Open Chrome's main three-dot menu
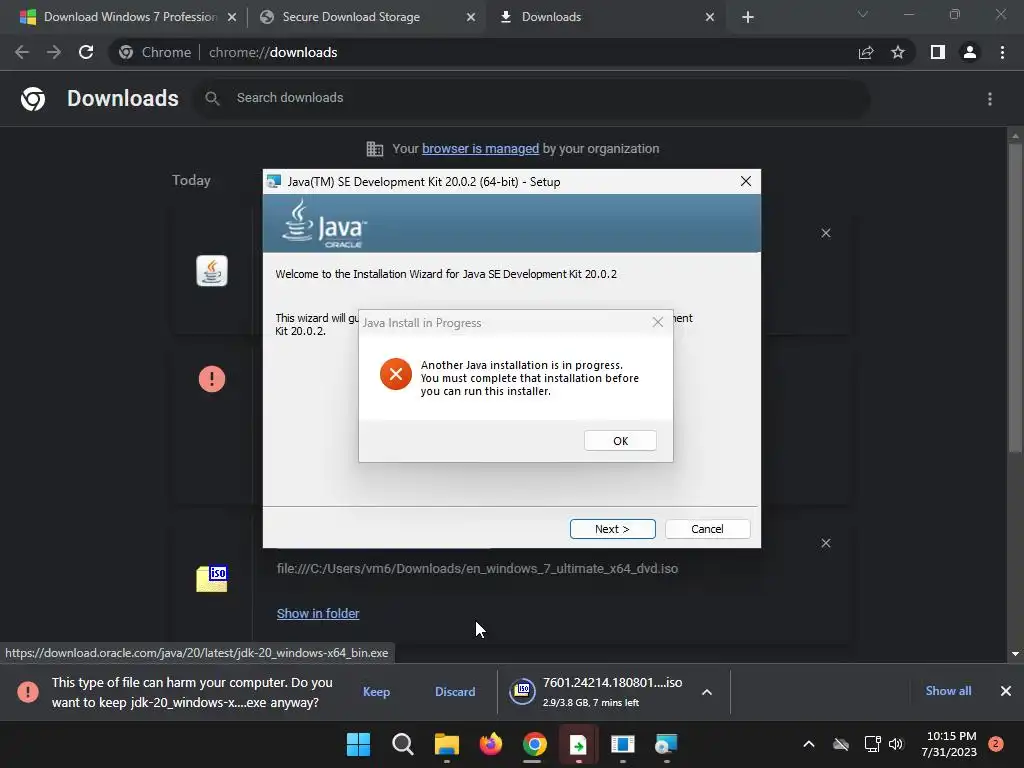The height and width of the screenshot is (768, 1024). pos(1002,52)
